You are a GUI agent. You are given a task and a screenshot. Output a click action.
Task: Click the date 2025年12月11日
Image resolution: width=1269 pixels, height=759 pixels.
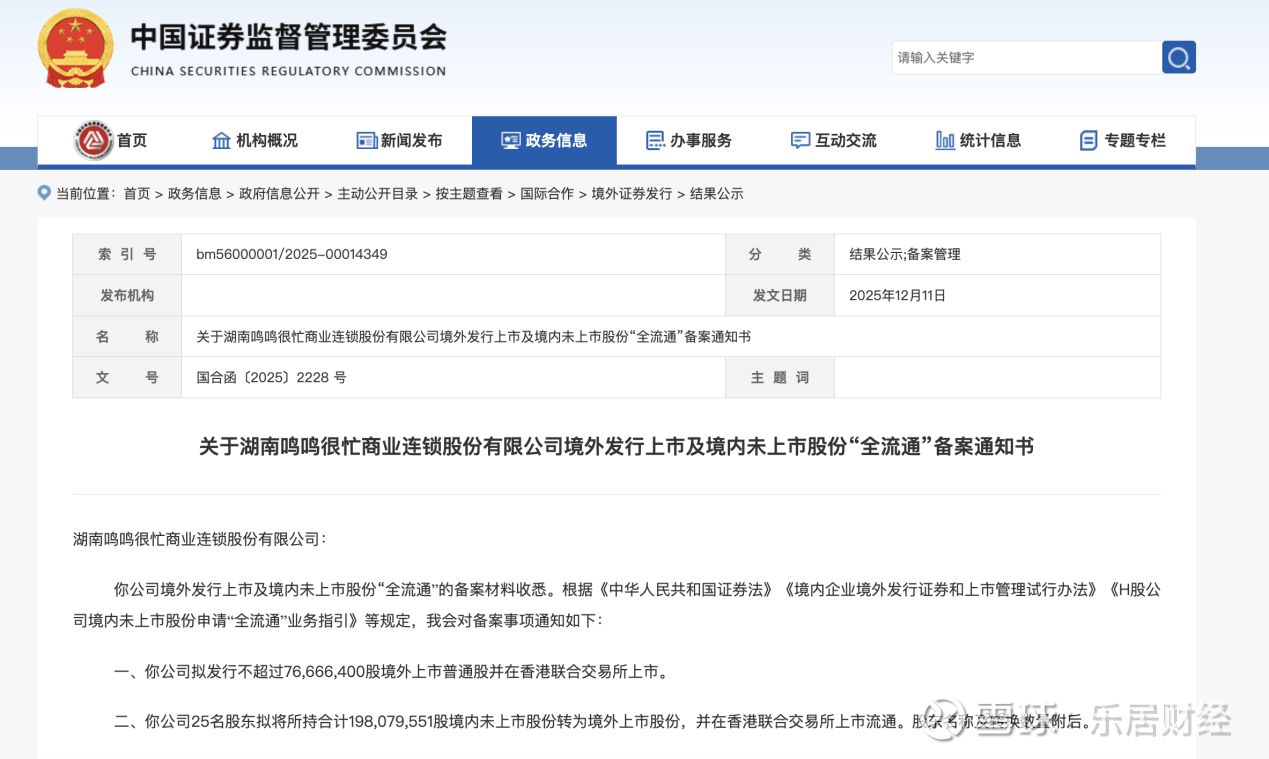click(897, 295)
